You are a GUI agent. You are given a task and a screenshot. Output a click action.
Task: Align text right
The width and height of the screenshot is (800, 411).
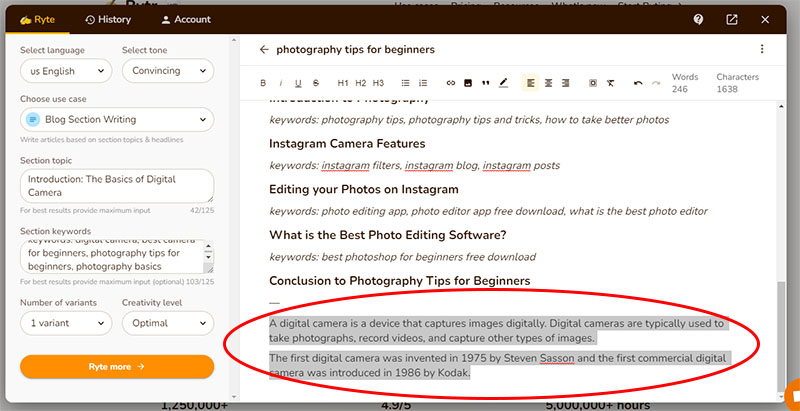(x=565, y=83)
